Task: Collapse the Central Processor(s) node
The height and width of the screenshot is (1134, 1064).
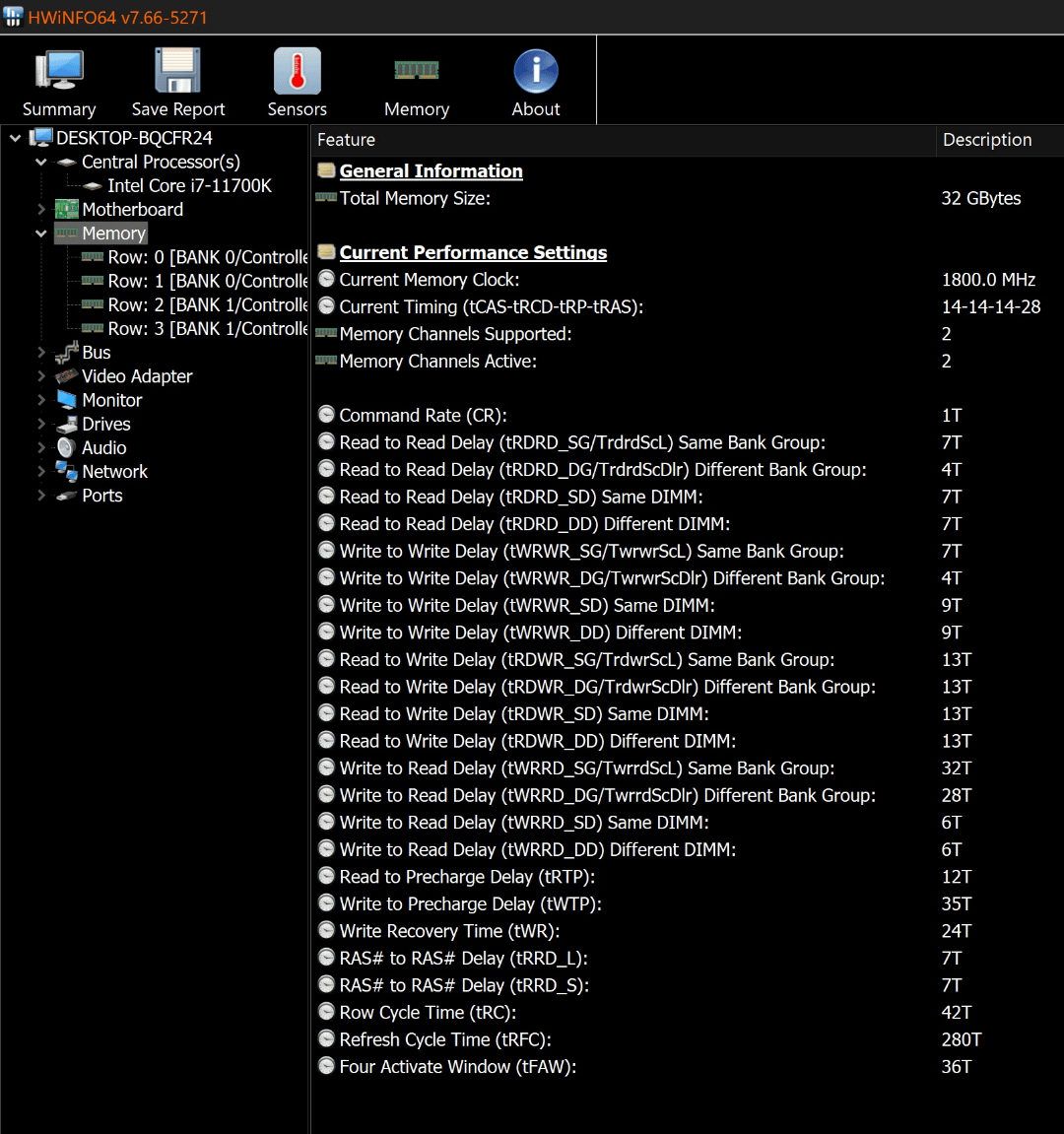Action: pos(41,162)
